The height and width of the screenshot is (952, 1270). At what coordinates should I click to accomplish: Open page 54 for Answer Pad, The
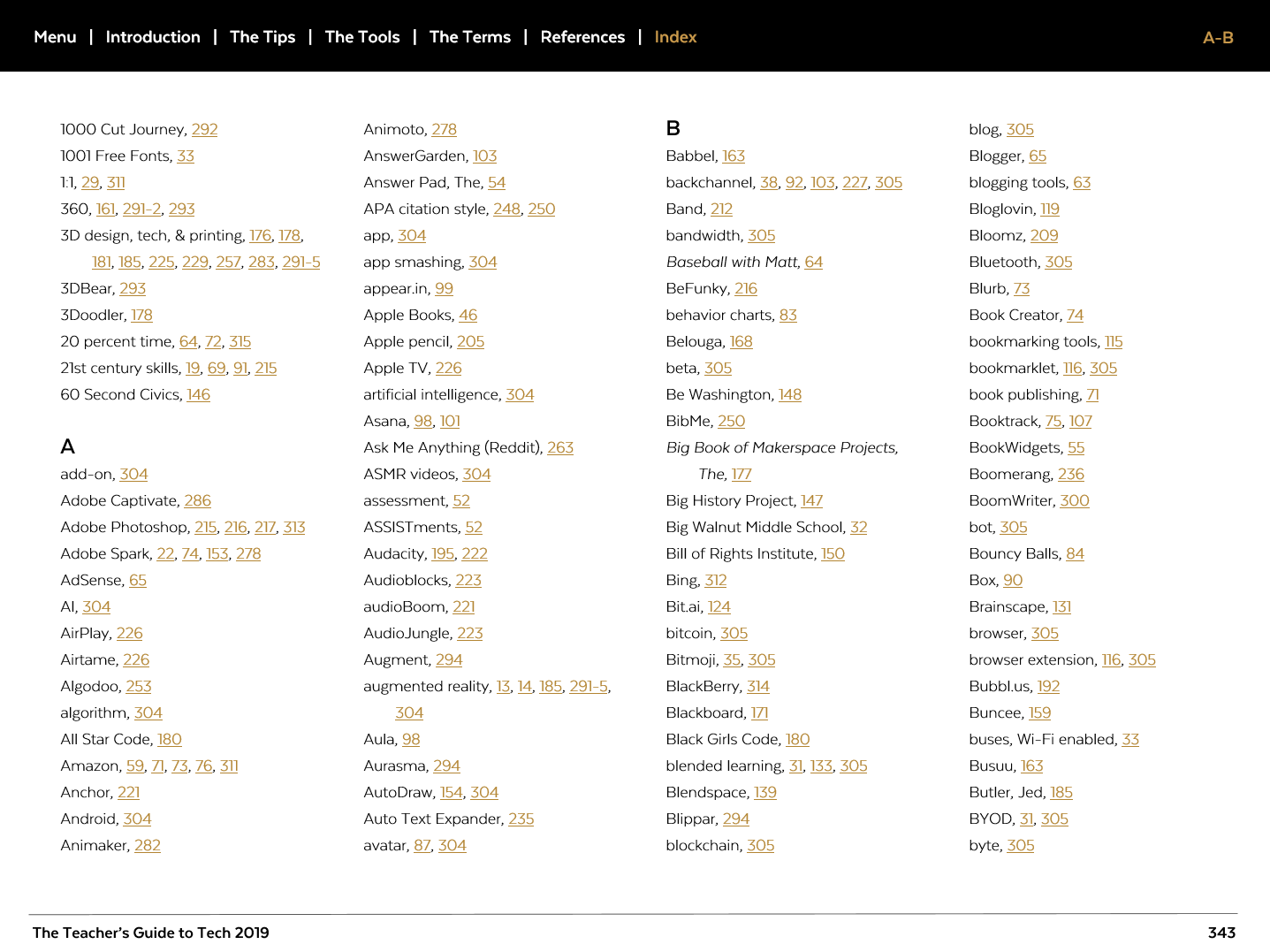tap(497, 182)
